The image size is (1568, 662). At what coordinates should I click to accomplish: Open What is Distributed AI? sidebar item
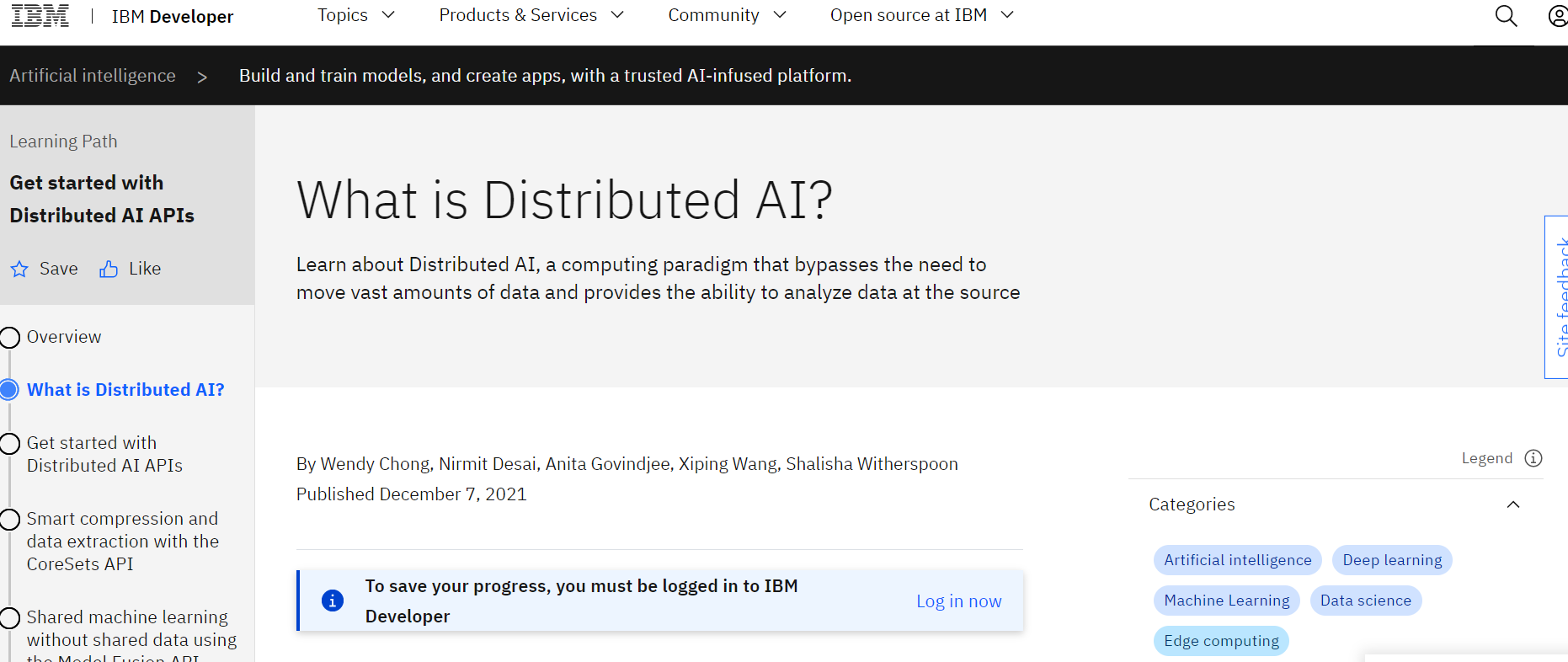click(125, 390)
